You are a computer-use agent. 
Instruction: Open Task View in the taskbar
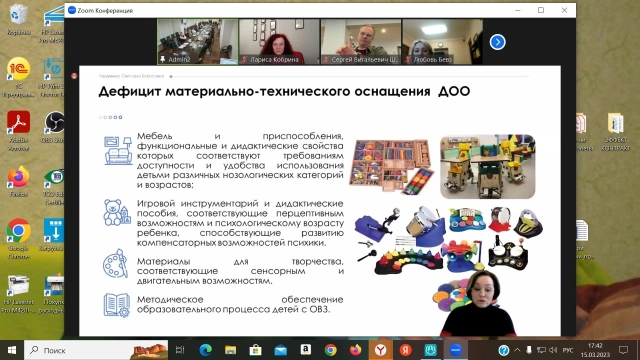pos(180,350)
